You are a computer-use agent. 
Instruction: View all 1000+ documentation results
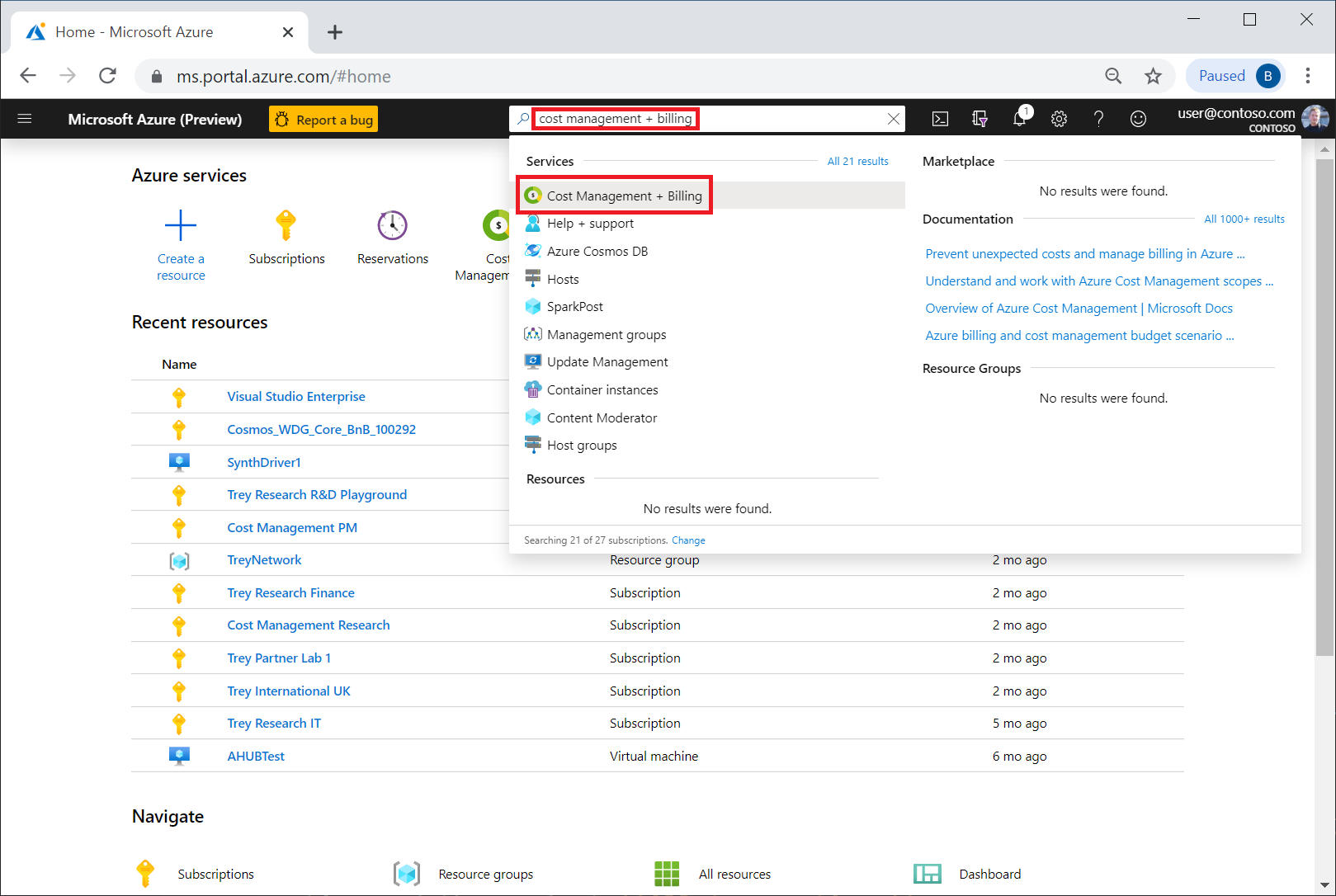pyautogui.click(x=1244, y=219)
